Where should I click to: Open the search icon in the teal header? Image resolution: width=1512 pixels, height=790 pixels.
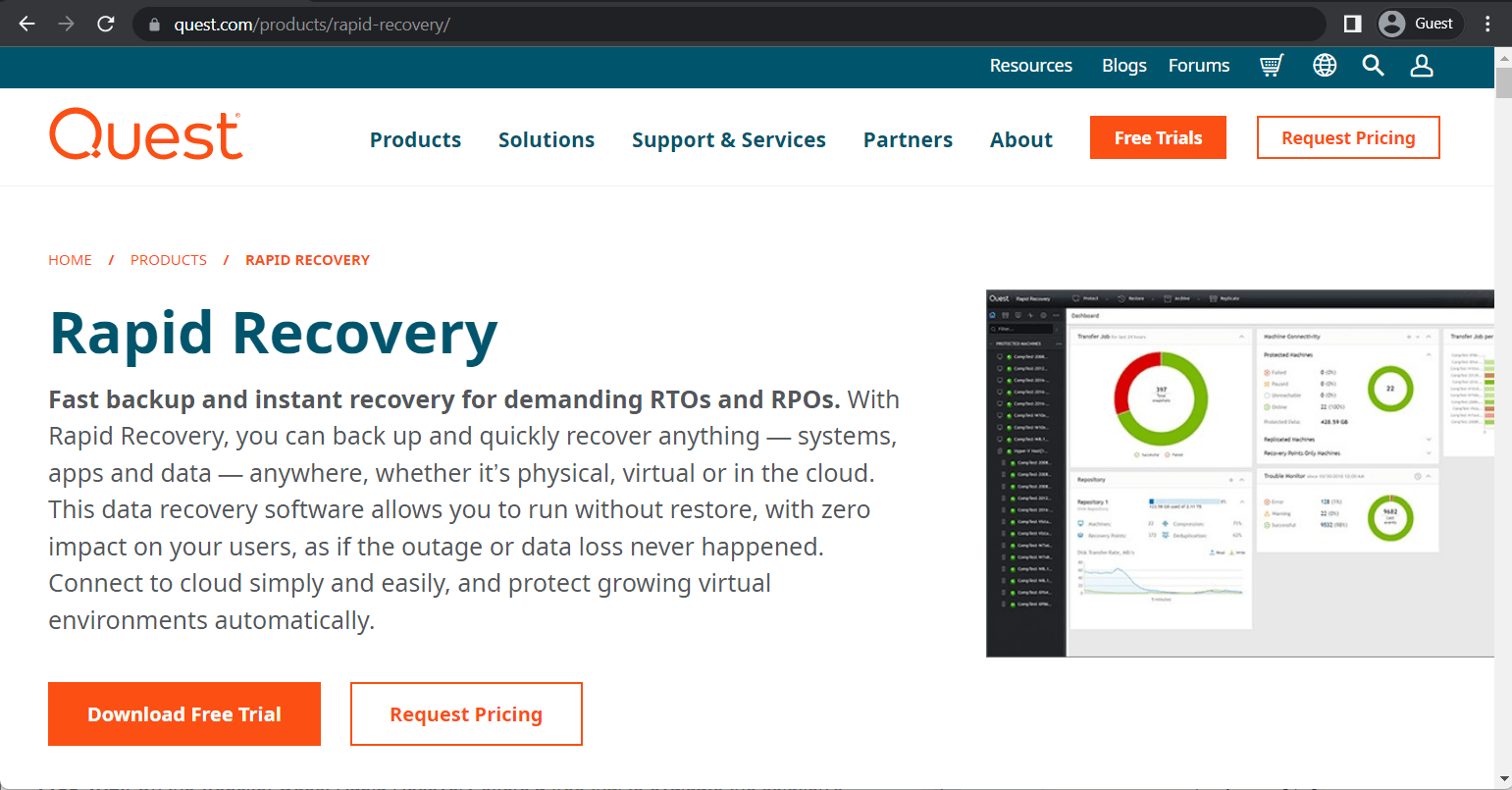(x=1373, y=65)
